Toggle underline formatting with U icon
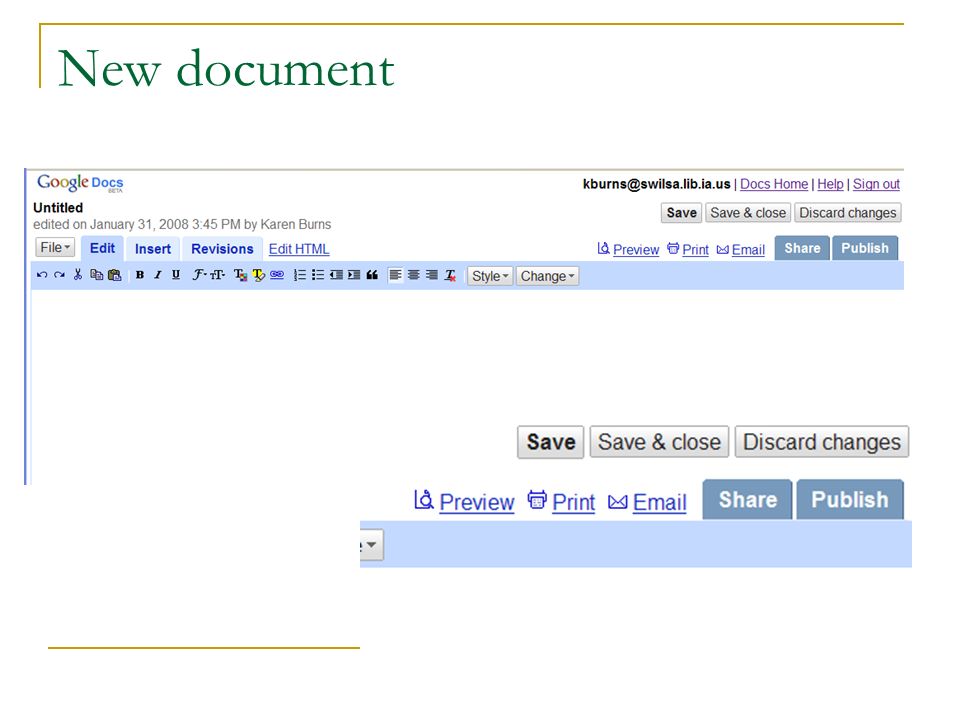This screenshot has width=960, height=720. (x=176, y=275)
